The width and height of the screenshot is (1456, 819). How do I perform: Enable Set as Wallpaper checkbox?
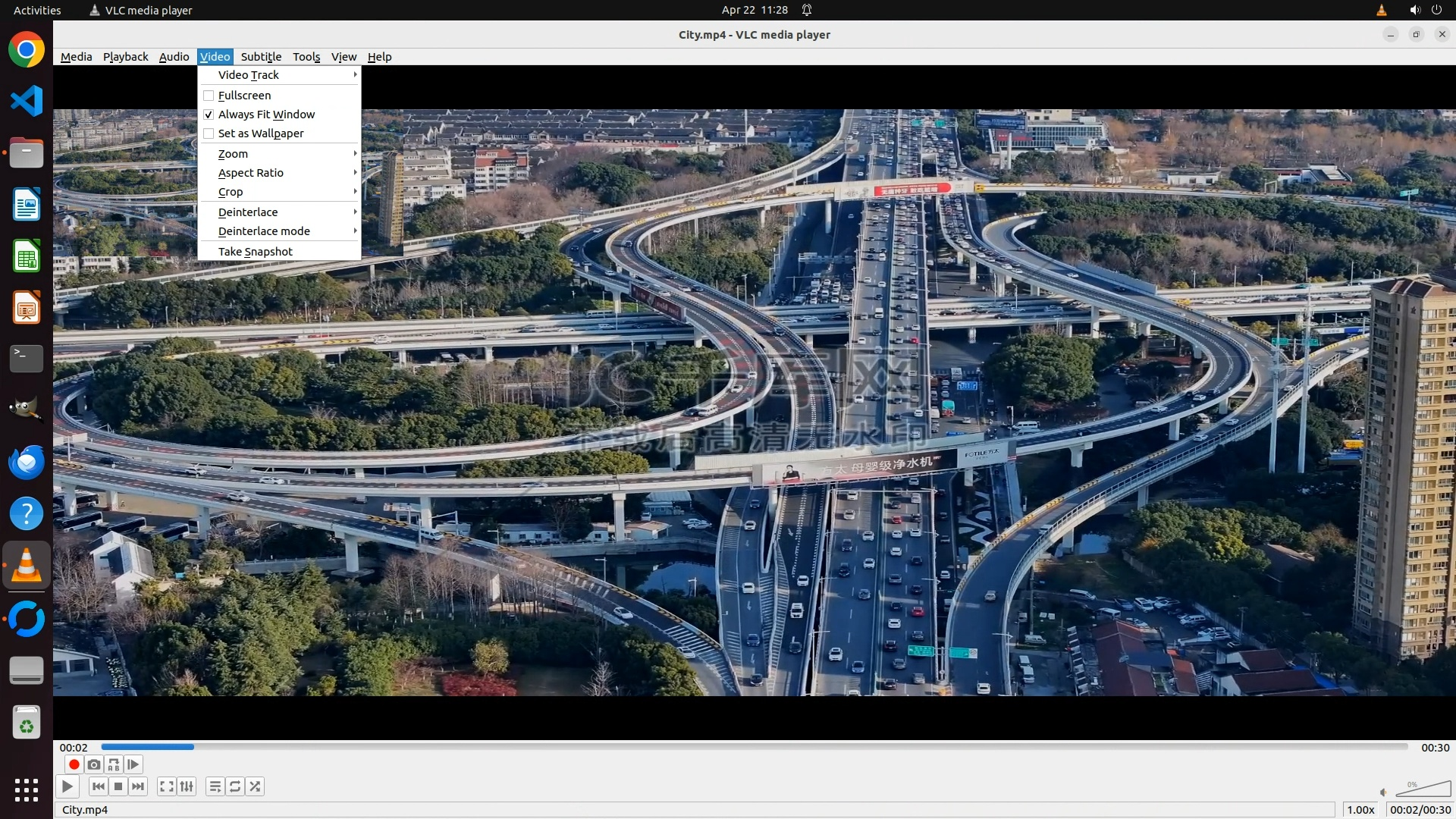209,133
